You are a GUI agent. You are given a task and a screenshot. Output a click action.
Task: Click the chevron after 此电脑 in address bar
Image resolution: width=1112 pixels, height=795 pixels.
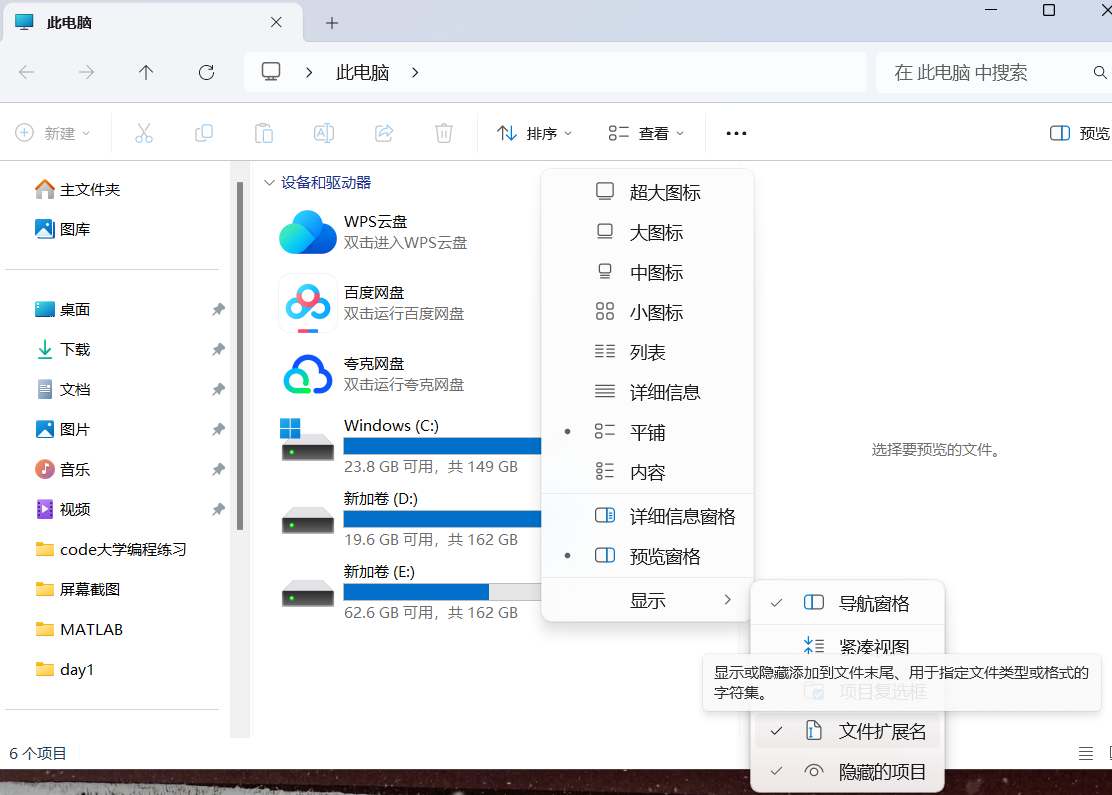pos(415,72)
